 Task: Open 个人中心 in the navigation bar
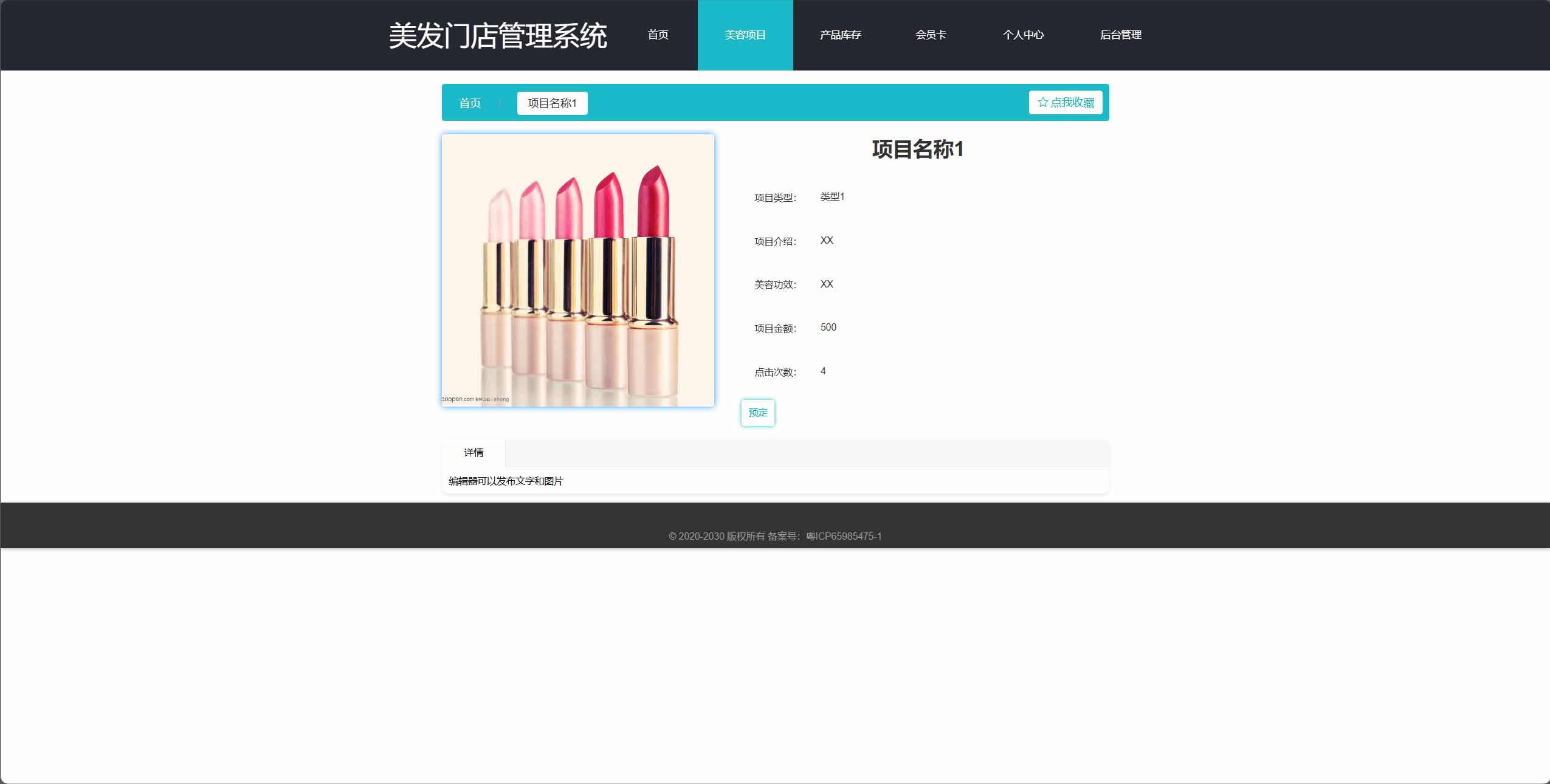[x=1024, y=35]
